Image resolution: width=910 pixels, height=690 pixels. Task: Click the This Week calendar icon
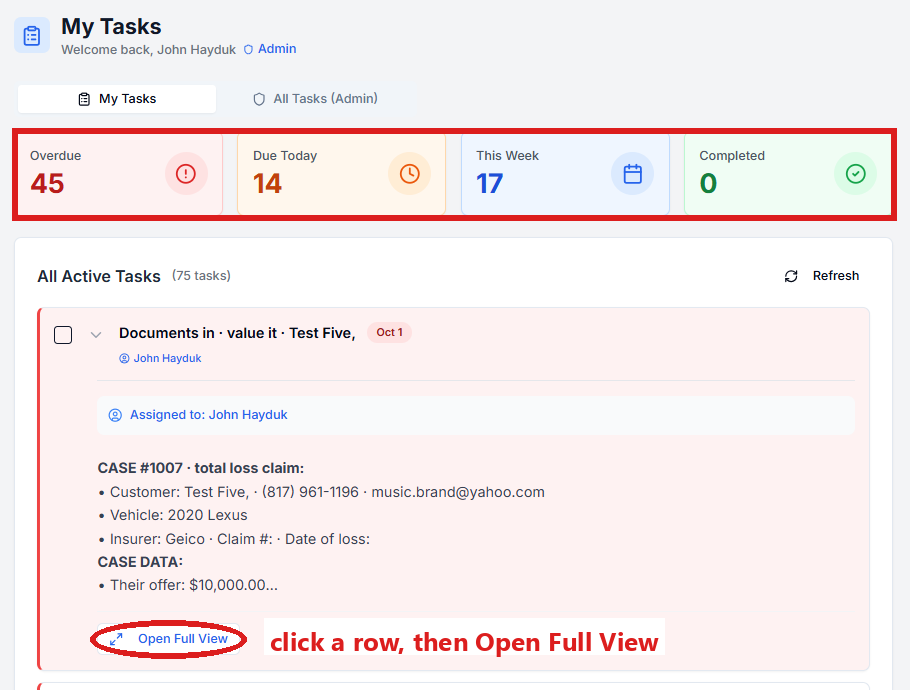[x=633, y=174]
